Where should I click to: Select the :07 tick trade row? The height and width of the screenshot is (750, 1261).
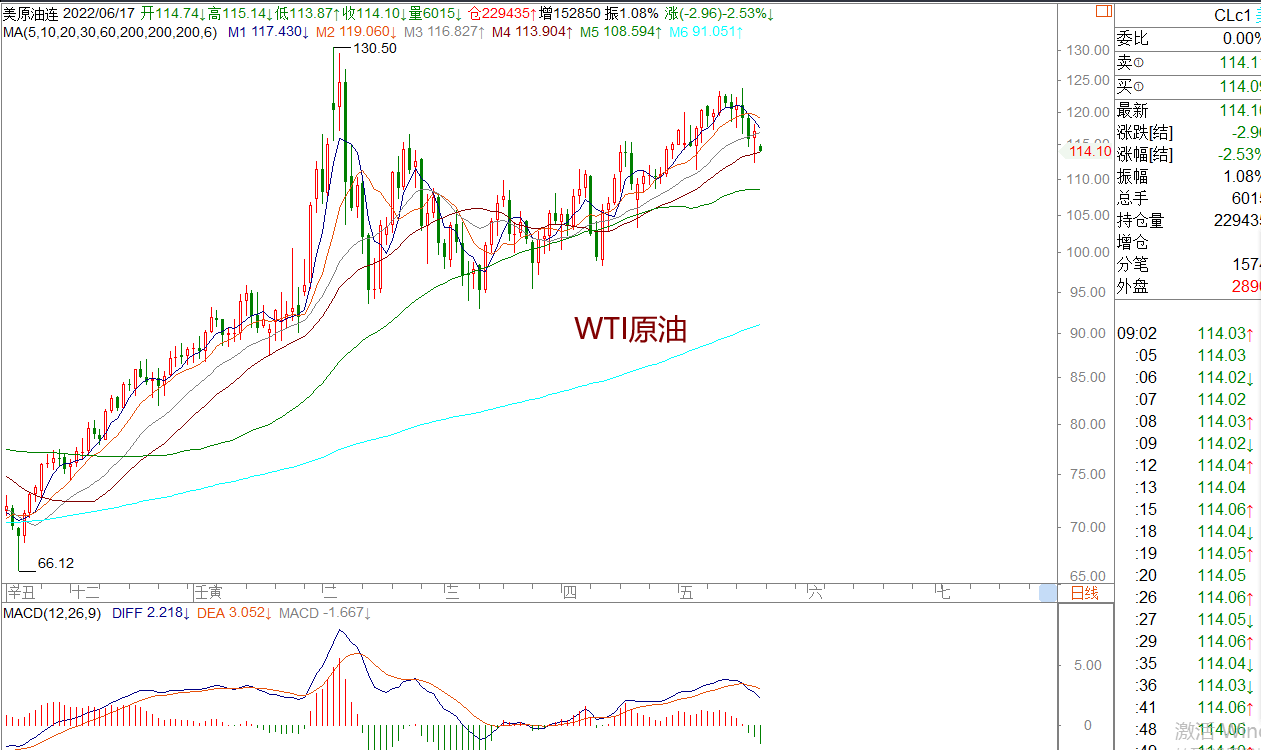[x=1188, y=399]
